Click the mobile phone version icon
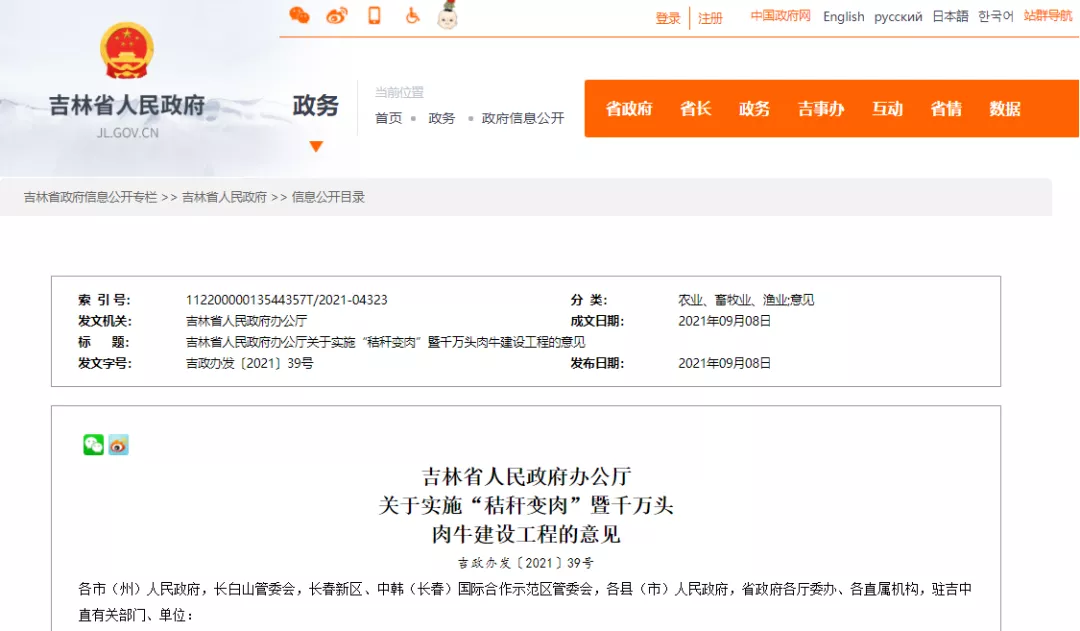 click(x=374, y=15)
